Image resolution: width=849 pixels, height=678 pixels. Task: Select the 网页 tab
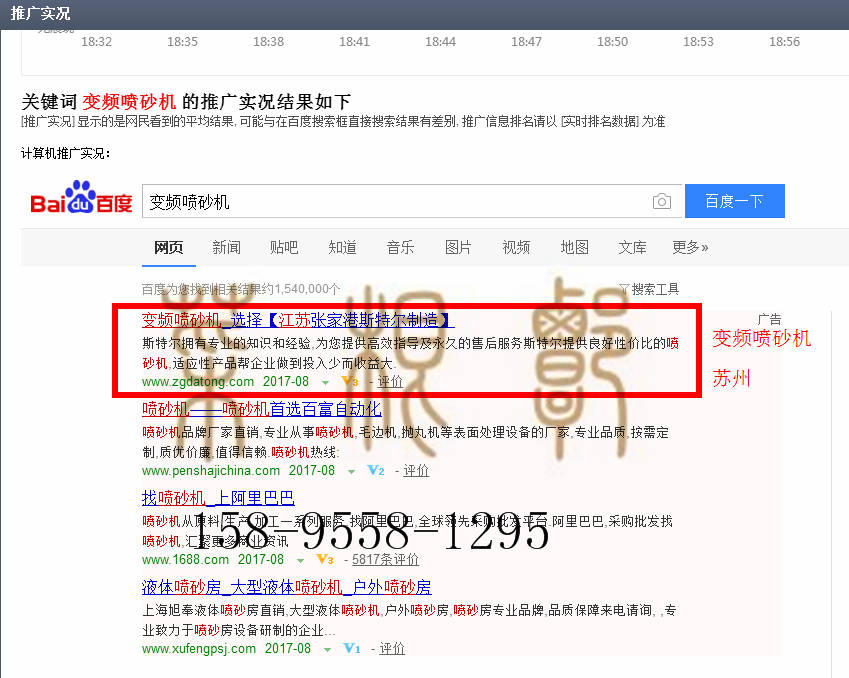[x=168, y=247]
